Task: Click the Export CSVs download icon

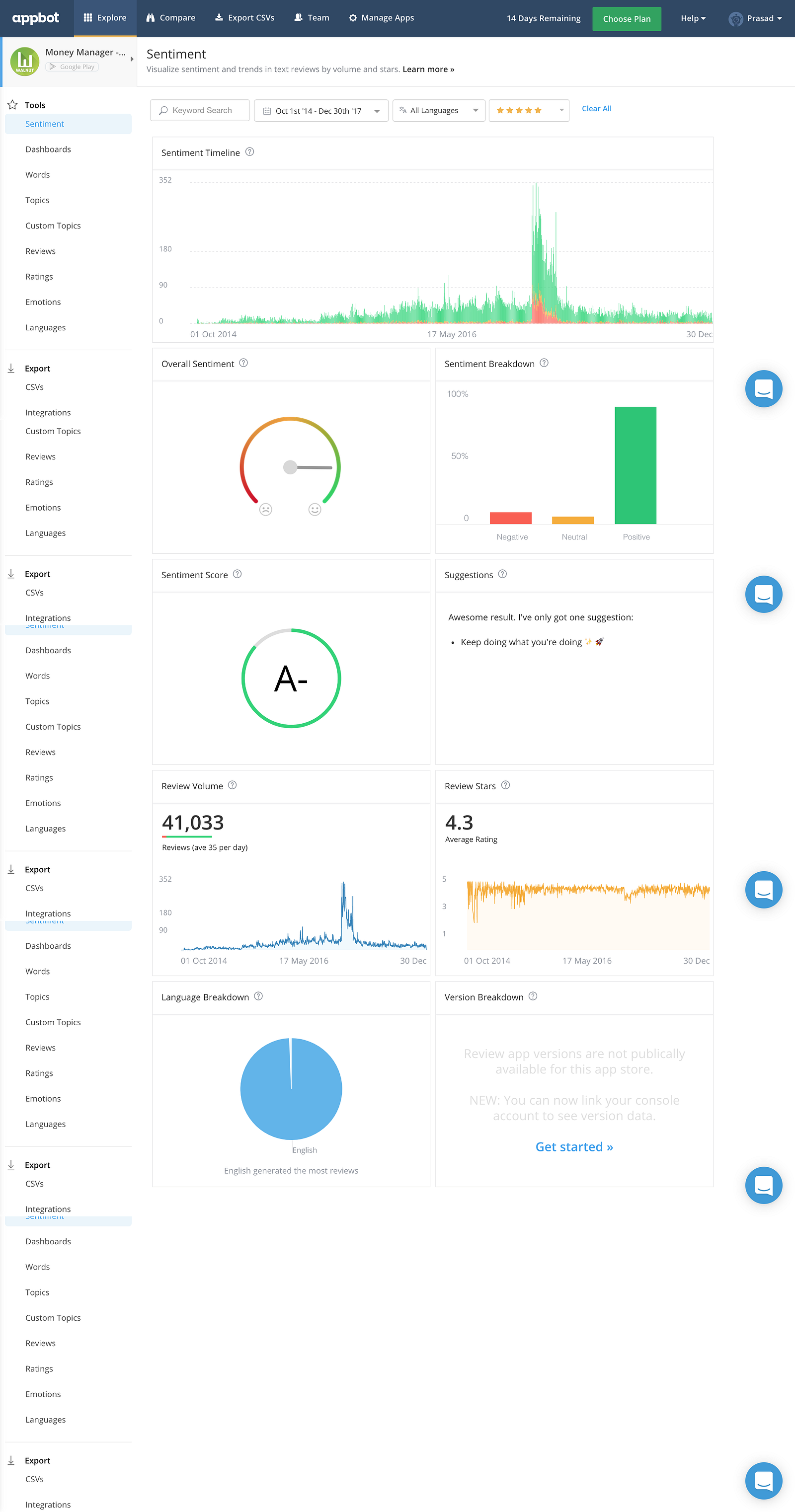Action: tap(219, 17)
